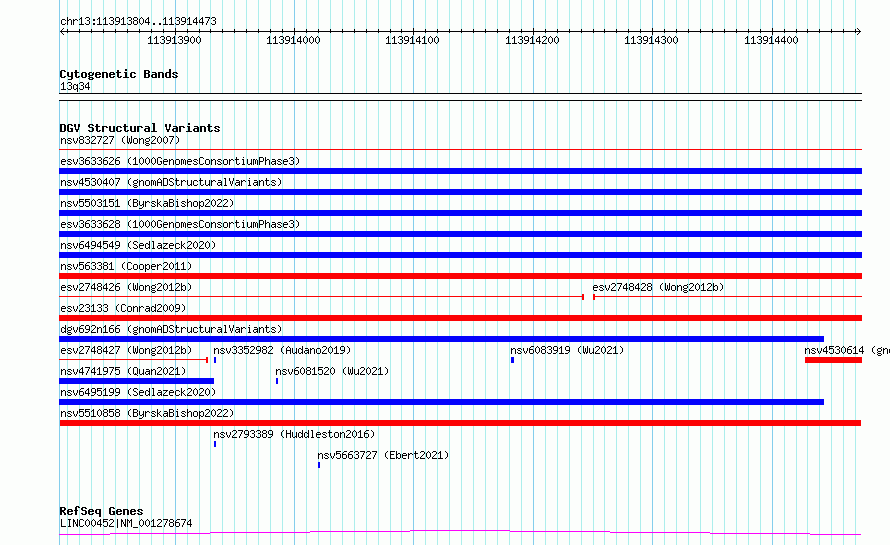This screenshot has height=545, width=890.
Task: Select nsv2793389 (Huddleston2016) label
Action: [x=294, y=434]
